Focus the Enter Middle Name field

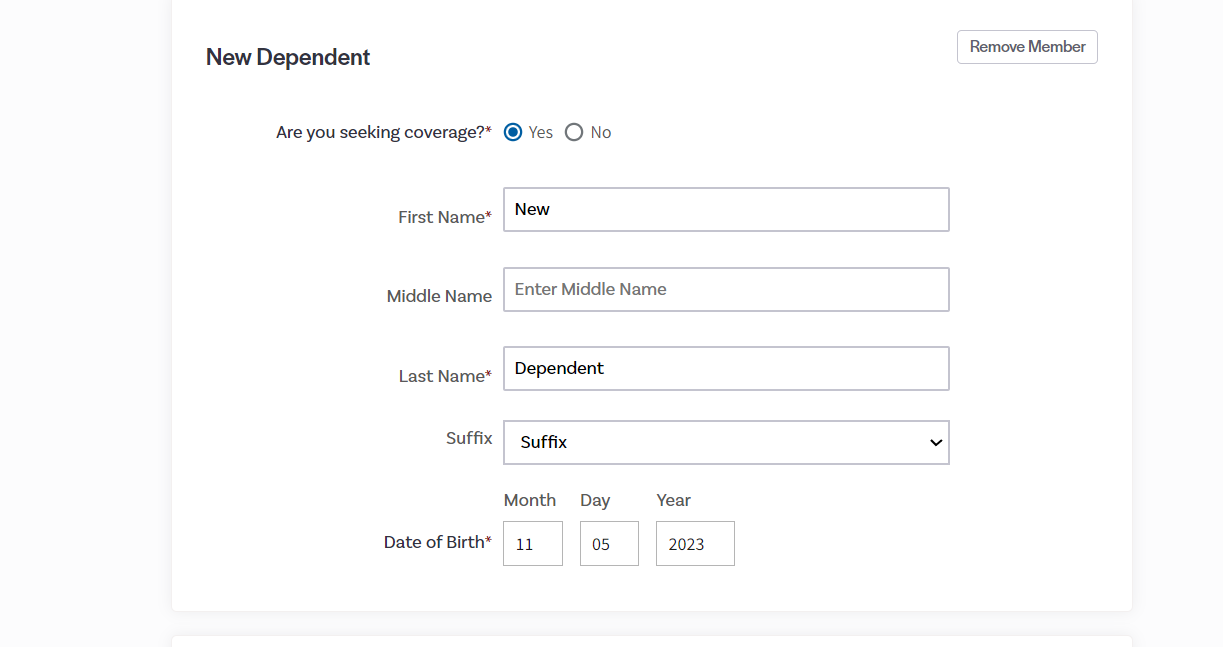725,289
